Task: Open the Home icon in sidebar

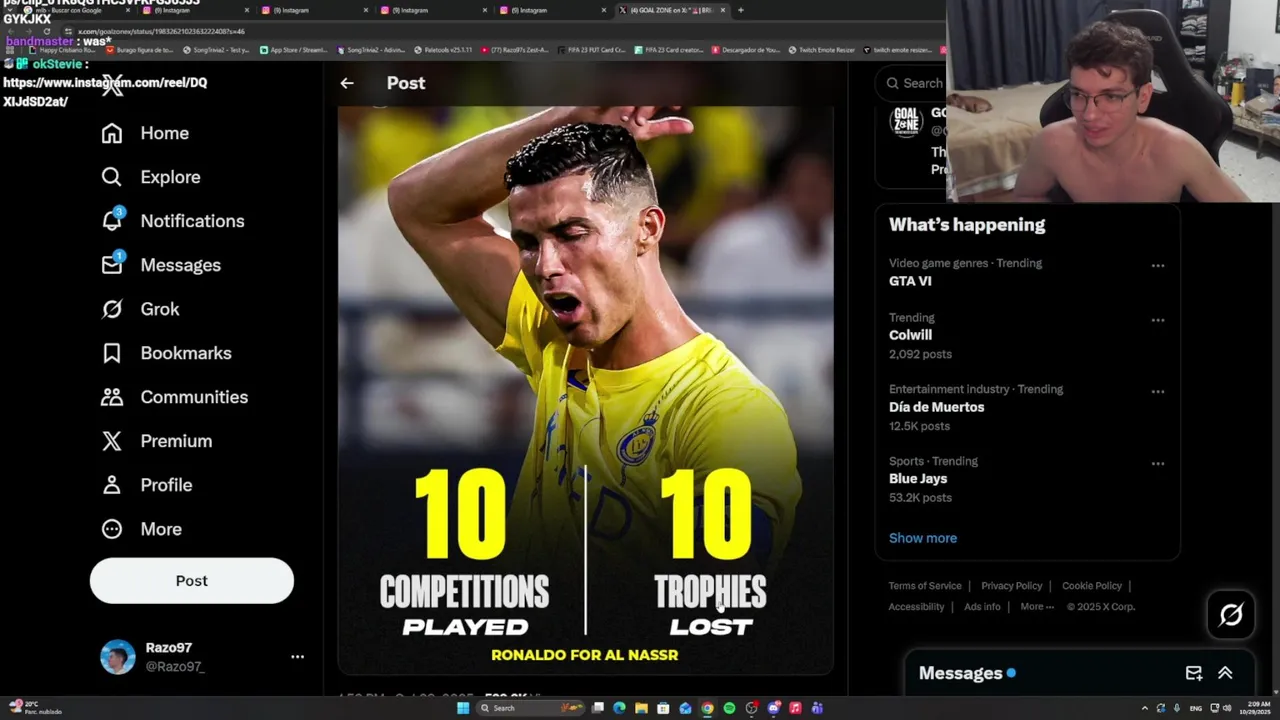Action: [x=112, y=133]
